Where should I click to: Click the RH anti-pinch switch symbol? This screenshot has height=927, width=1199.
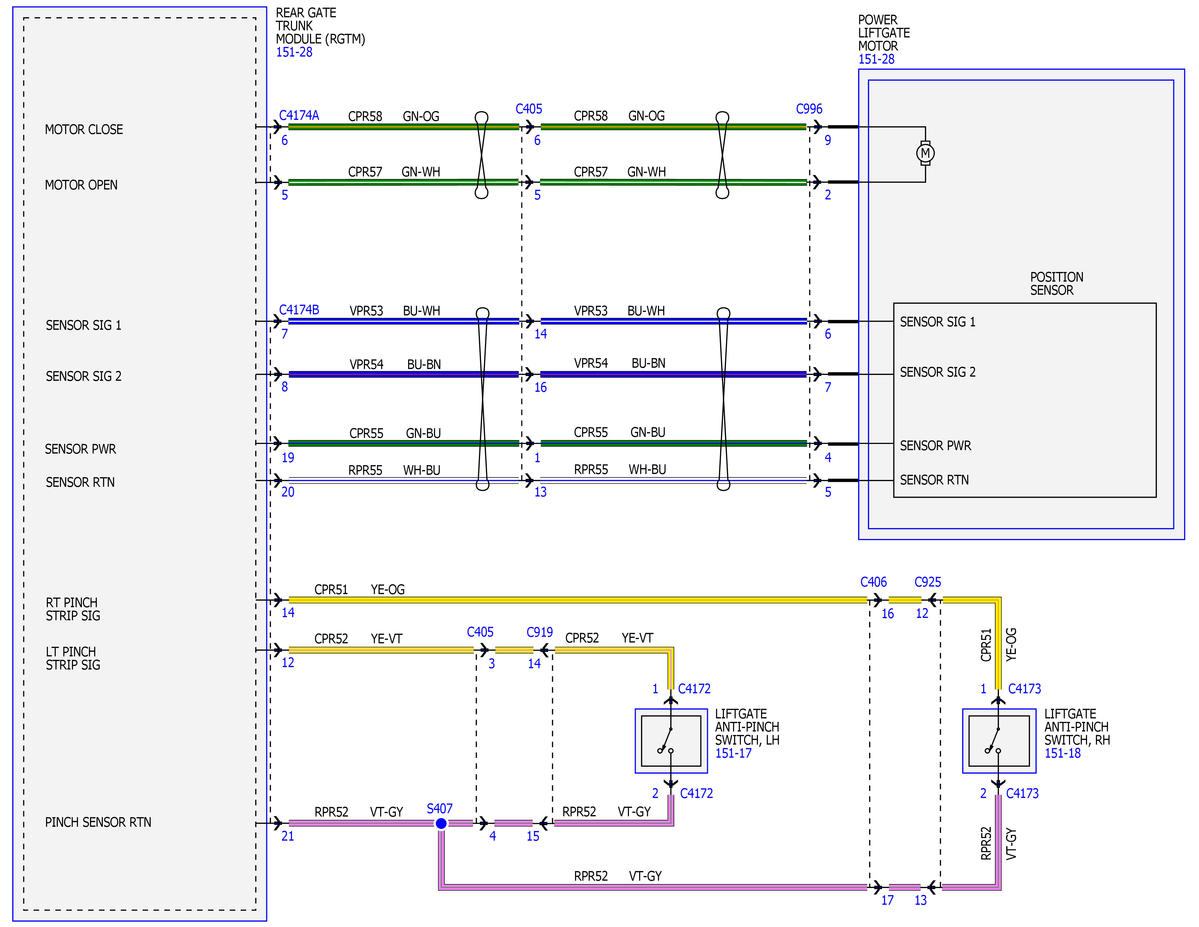(999, 741)
